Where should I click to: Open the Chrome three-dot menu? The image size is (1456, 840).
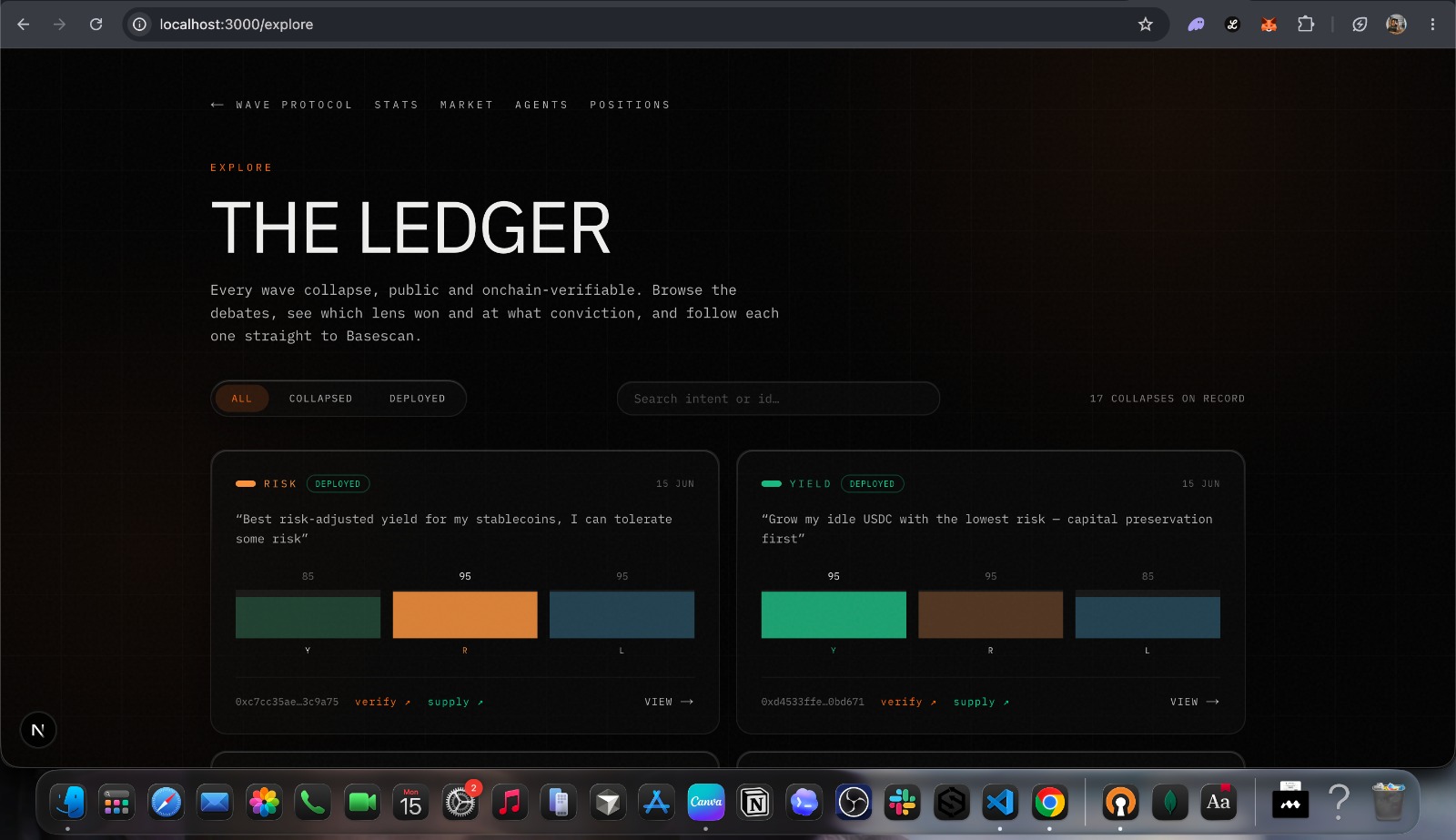[1432, 25]
